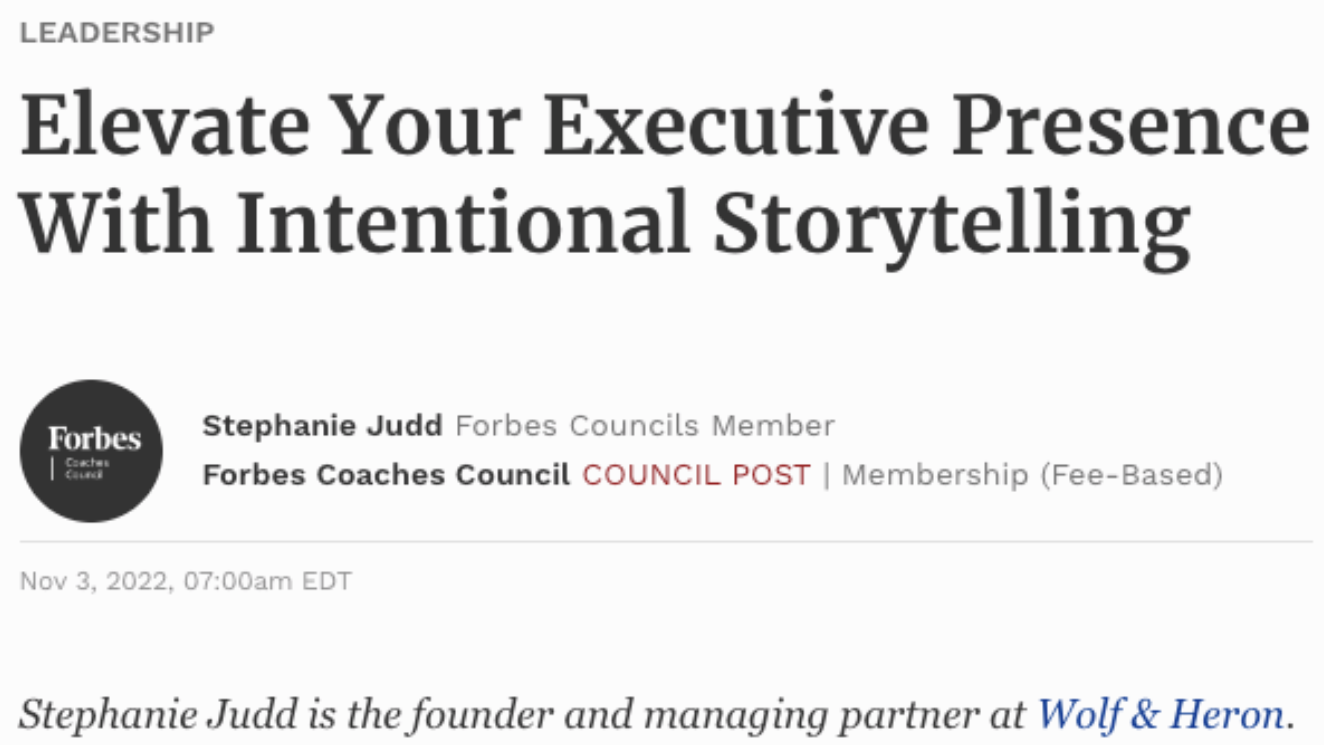1324x745 pixels.
Task: Click the word Intentional in the headline
Action: (x=463, y=222)
